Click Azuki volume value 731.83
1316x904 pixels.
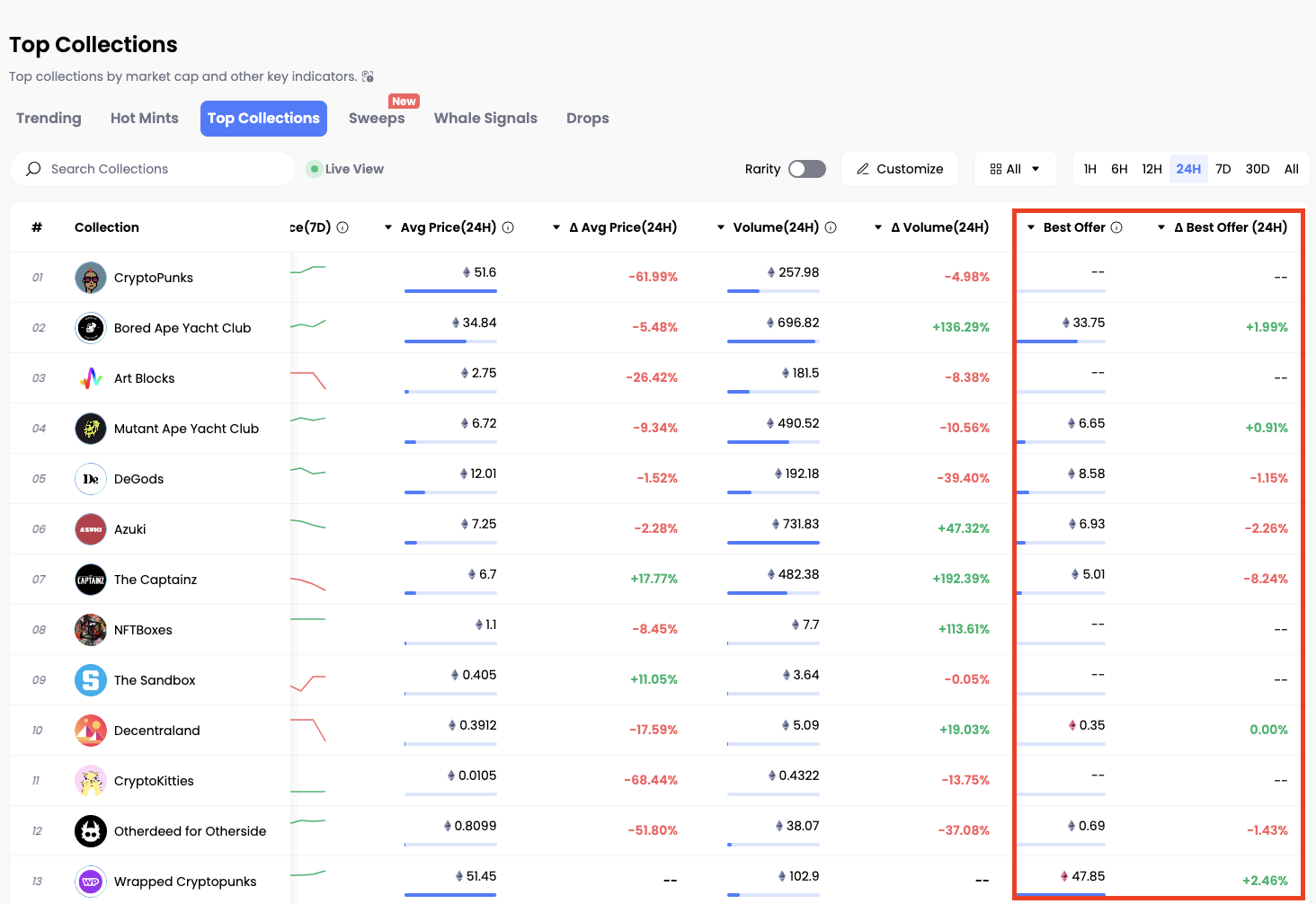pos(796,524)
